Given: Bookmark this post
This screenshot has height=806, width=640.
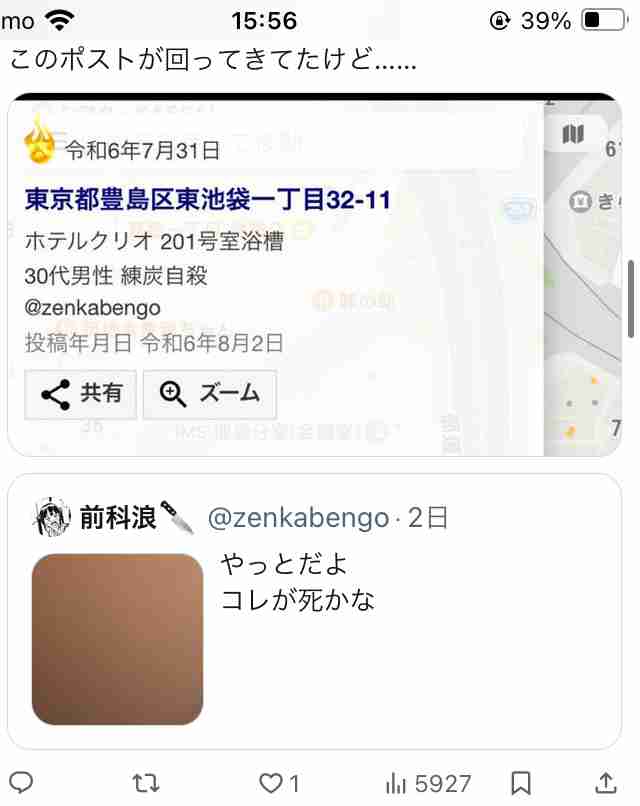Looking at the screenshot, I should pyautogui.click(x=521, y=783).
